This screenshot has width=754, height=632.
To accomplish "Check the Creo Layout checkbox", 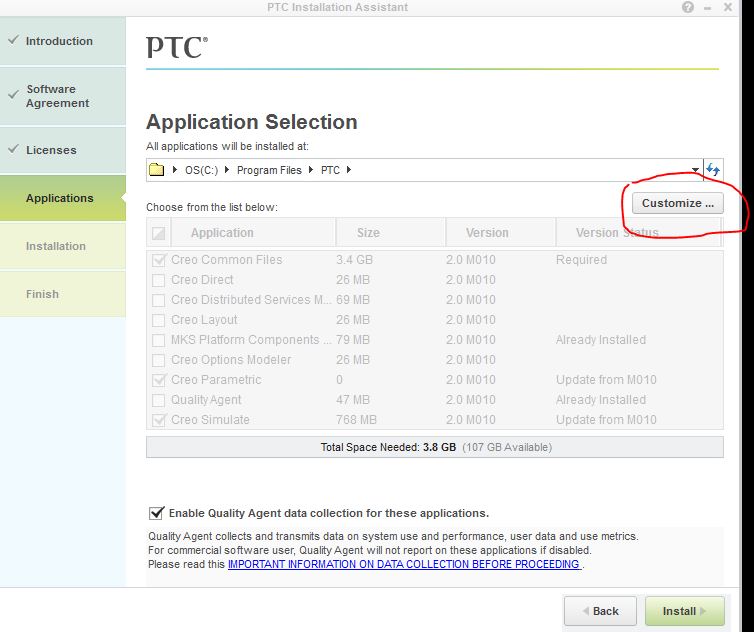I will pos(158,320).
